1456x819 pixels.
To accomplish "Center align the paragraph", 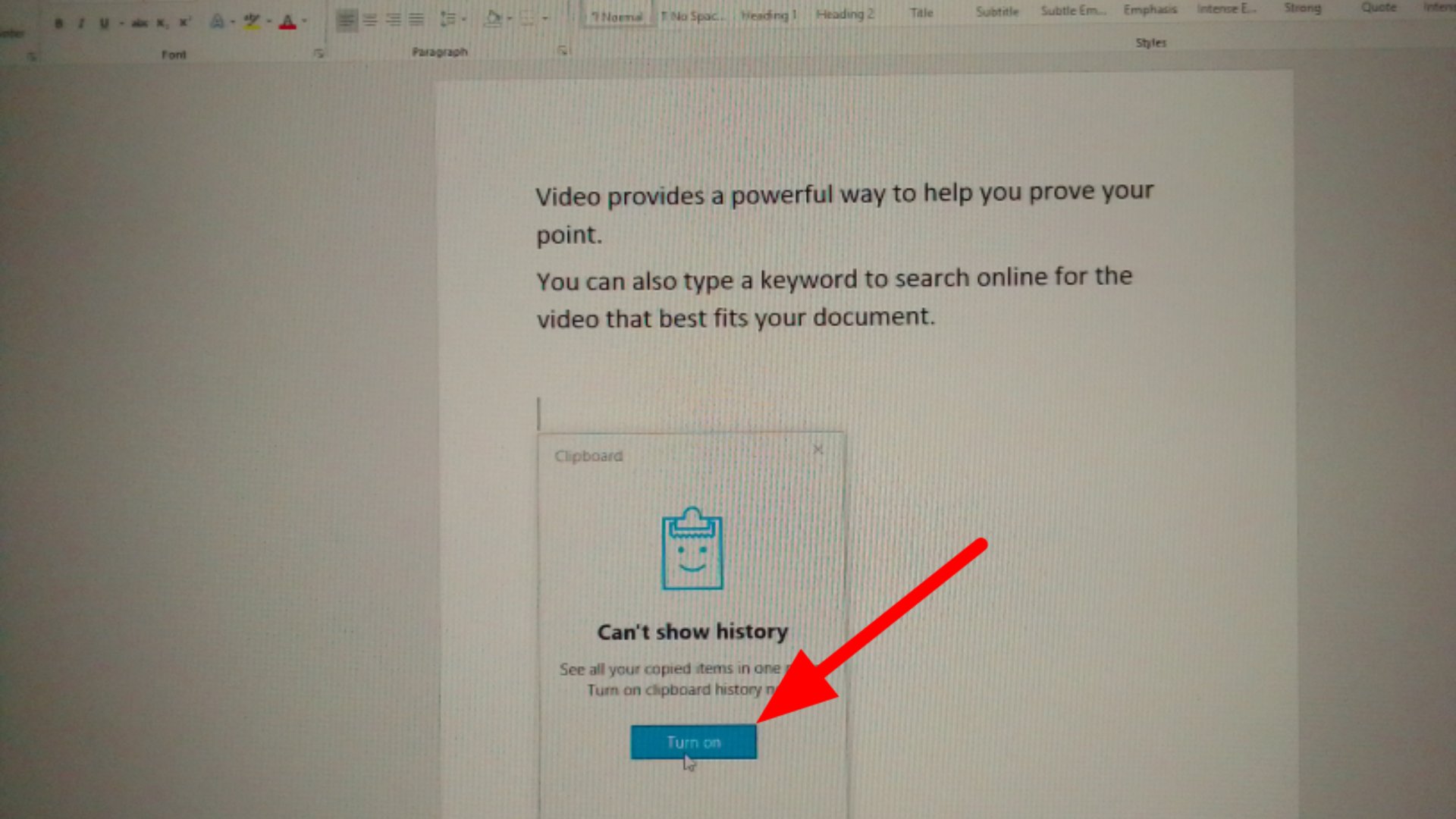I will [x=370, y=20].
